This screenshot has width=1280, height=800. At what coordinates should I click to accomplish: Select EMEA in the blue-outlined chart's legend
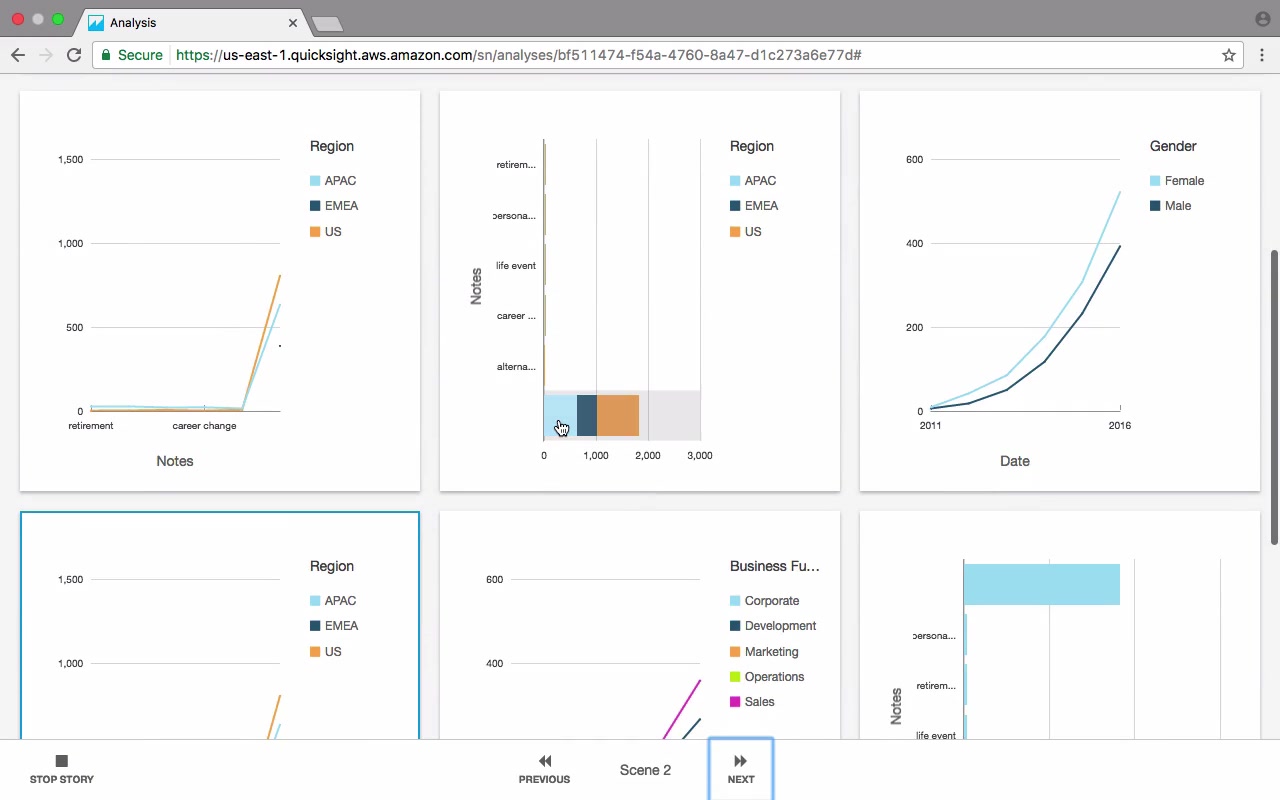(334, 626)
